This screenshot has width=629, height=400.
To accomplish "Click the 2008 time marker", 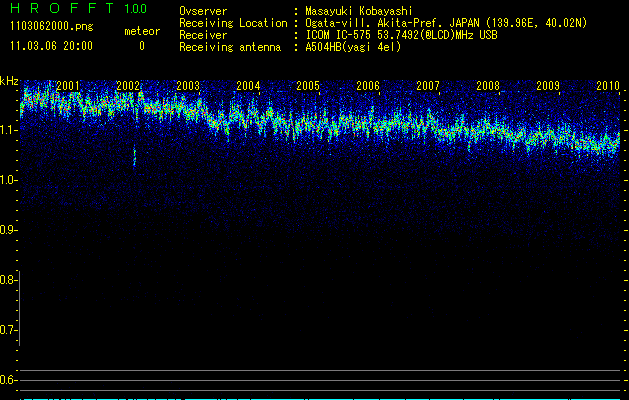I will click(489, 87).
